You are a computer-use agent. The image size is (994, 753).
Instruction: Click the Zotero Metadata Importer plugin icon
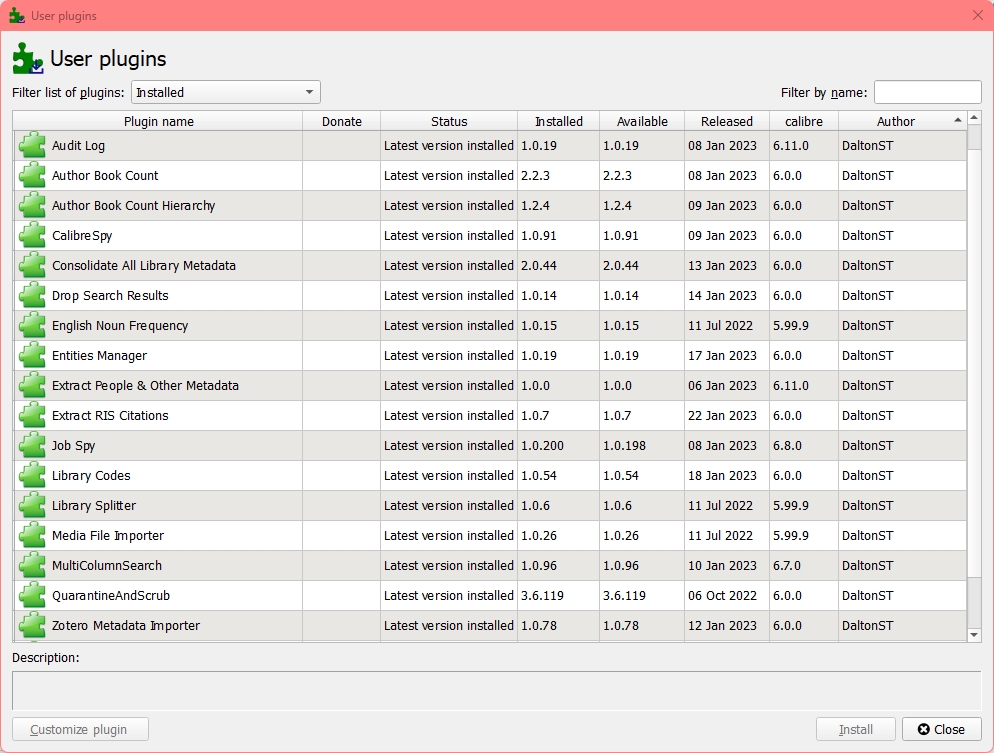(x=32, y=626)
